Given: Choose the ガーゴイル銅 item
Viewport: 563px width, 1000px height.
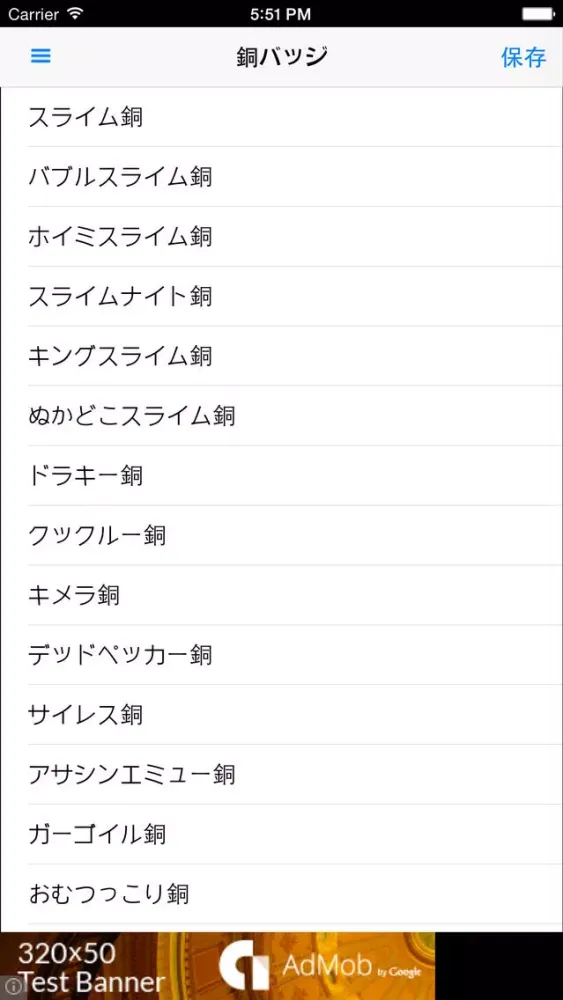Looking at the screenshot, I should click(281, 834).
